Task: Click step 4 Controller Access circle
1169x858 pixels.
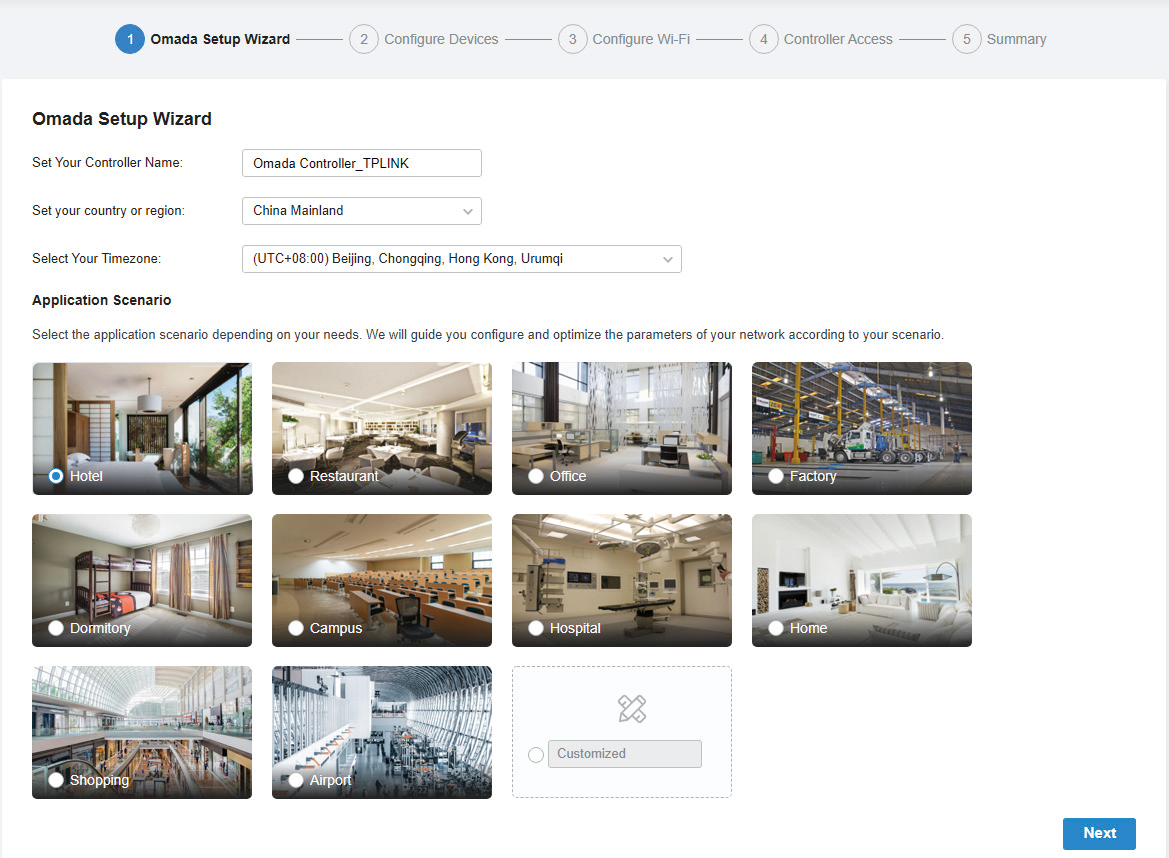Action: 763,39
